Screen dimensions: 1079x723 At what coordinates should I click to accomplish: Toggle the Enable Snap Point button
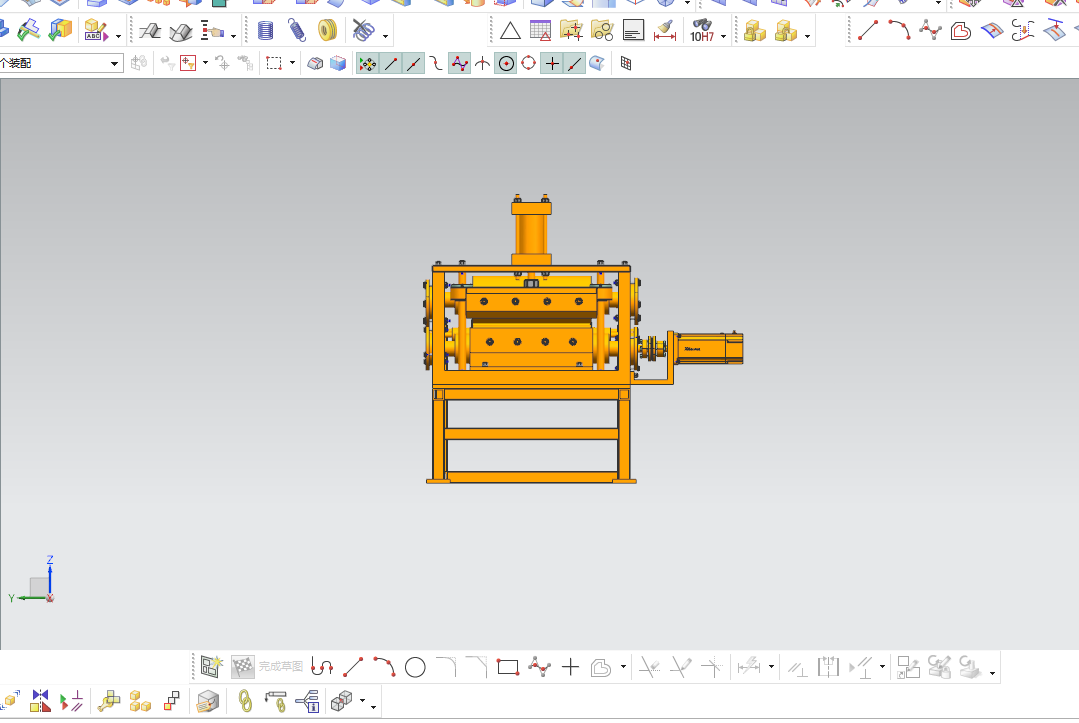pyautogui.click(x=367, y=64)
